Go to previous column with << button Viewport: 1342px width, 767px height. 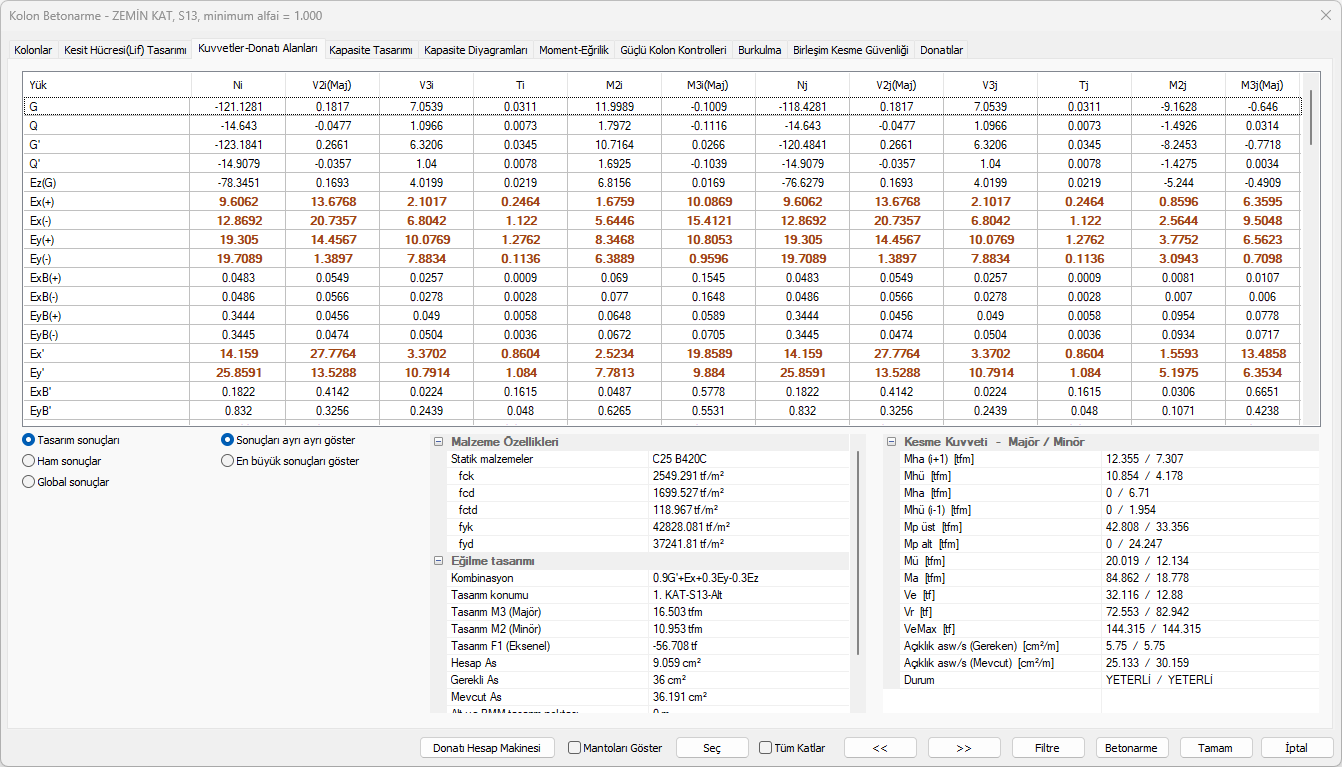pyautogui.click(x=880, y=748)
